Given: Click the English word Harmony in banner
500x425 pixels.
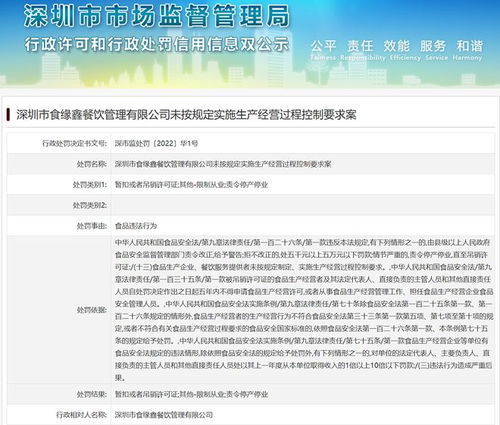Looking at the screenshot, I should (467, 58).
